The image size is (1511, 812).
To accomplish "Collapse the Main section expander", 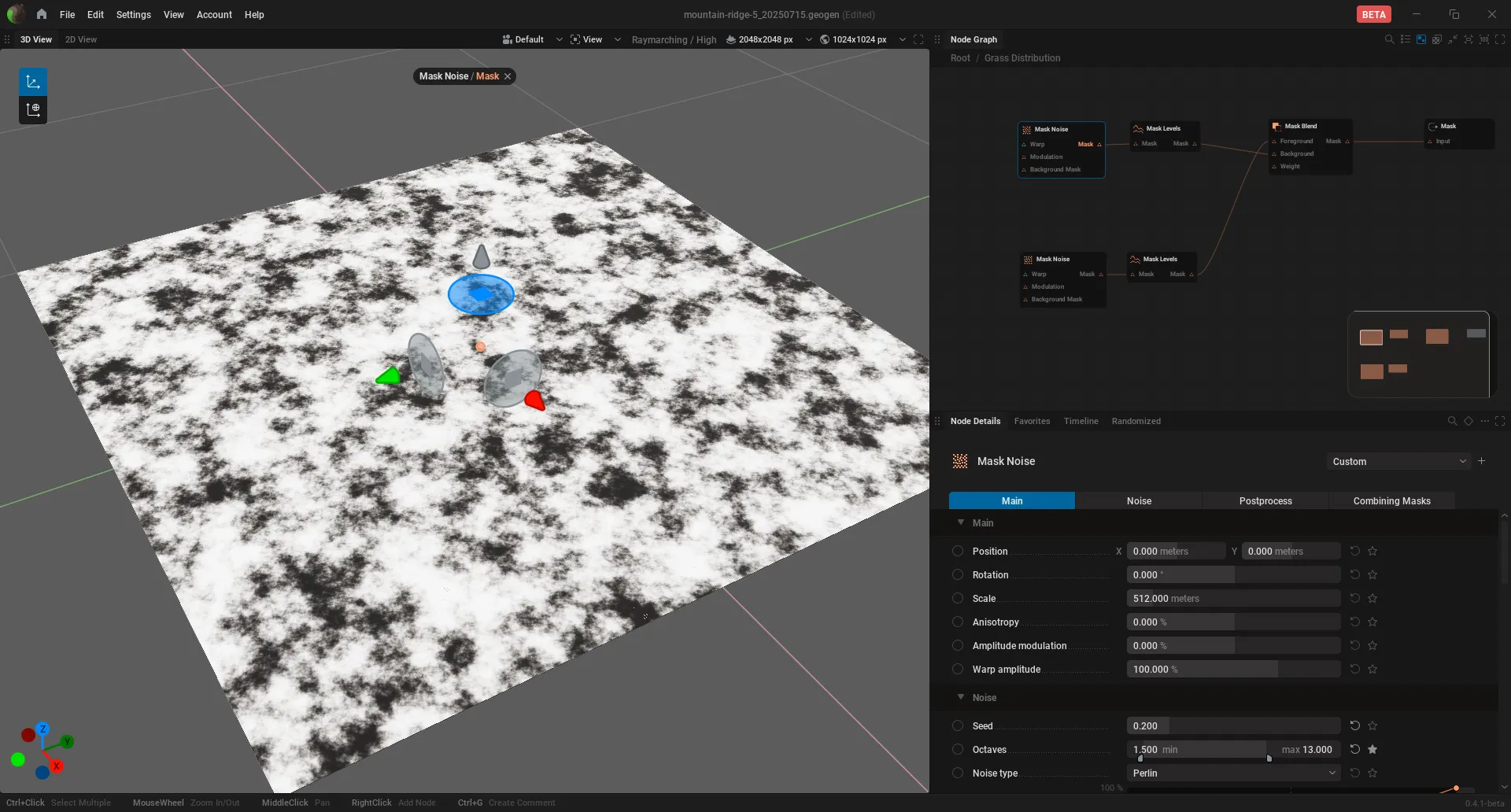I will (961, 522).
